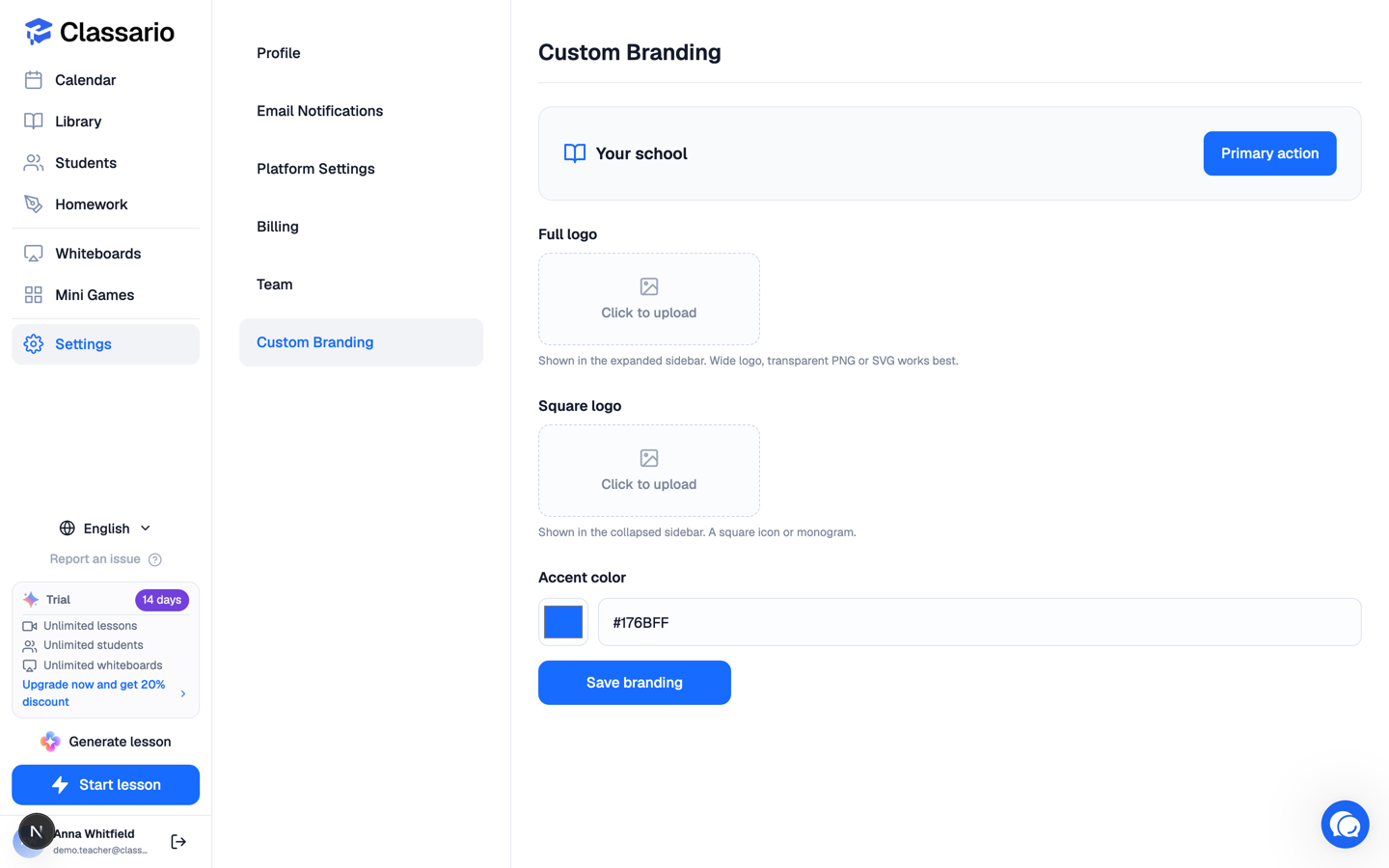1389x868 pixels.
Task: Open the accent color swatch picker
Action: tap(563, 622)
